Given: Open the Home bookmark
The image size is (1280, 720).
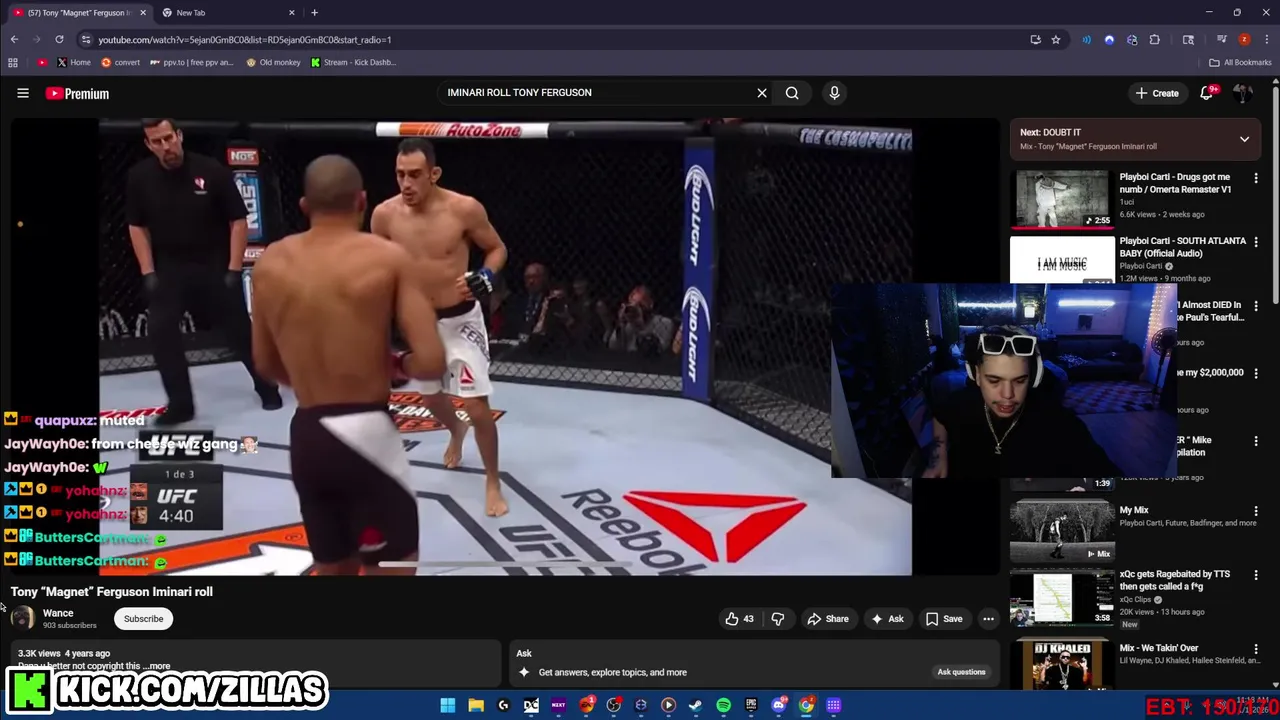Looking at the screenshot, I should tap(73, 62).
